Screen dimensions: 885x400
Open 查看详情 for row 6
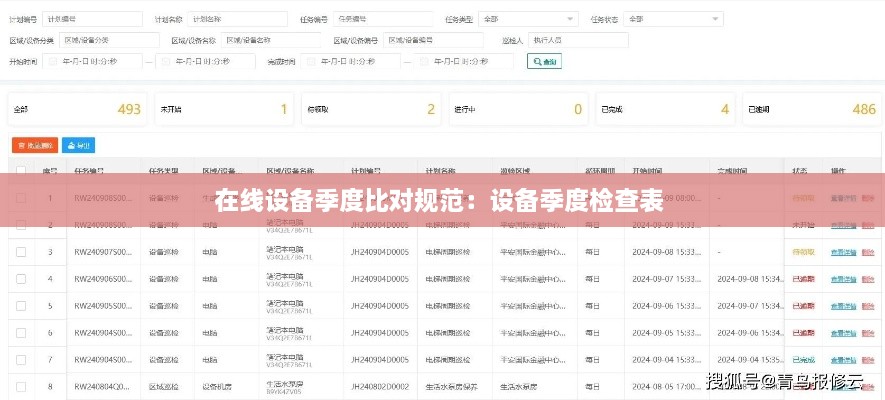pyautogui.click(x=843, y=333)
